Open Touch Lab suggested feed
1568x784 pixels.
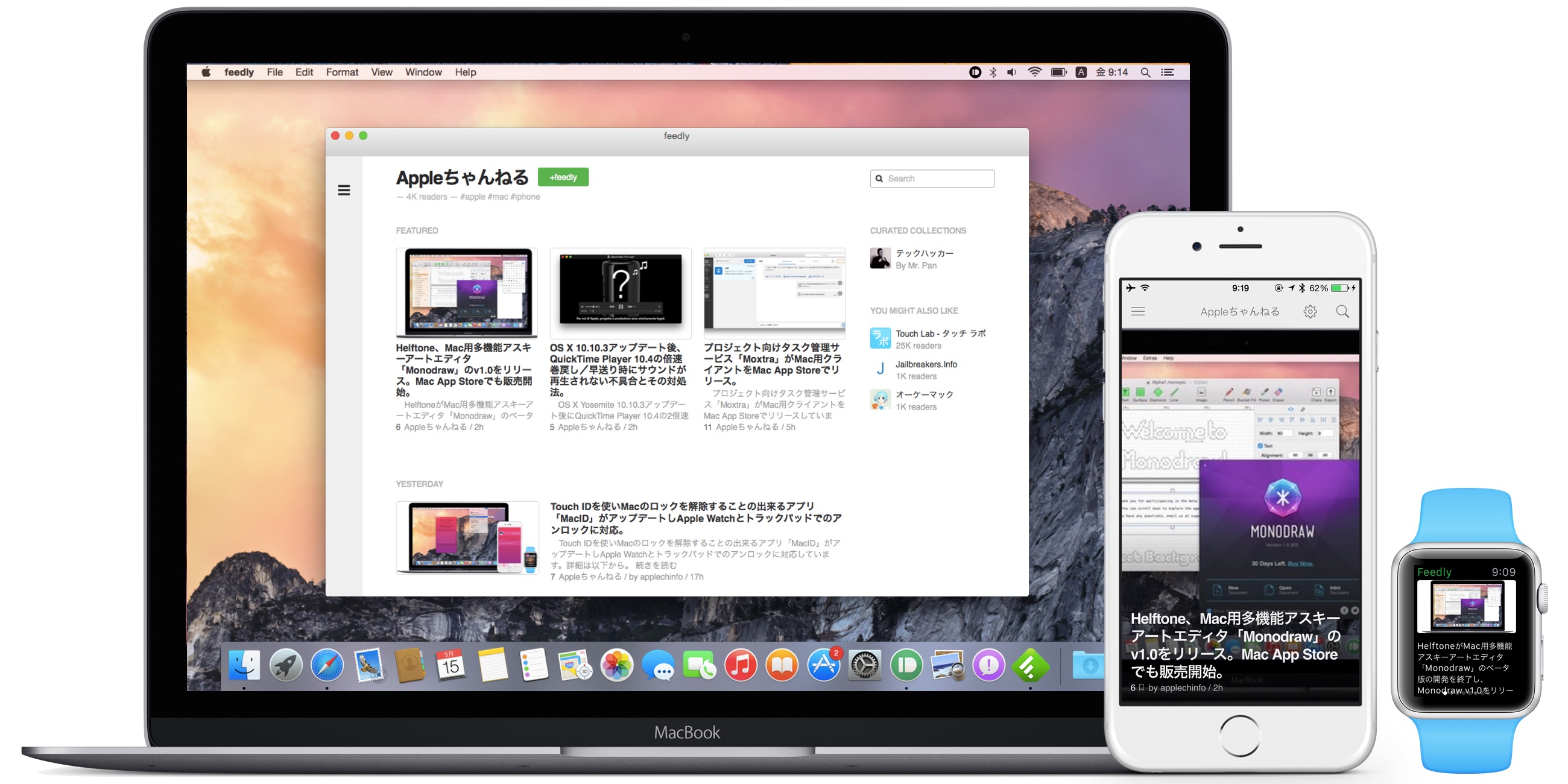(940, 334)
